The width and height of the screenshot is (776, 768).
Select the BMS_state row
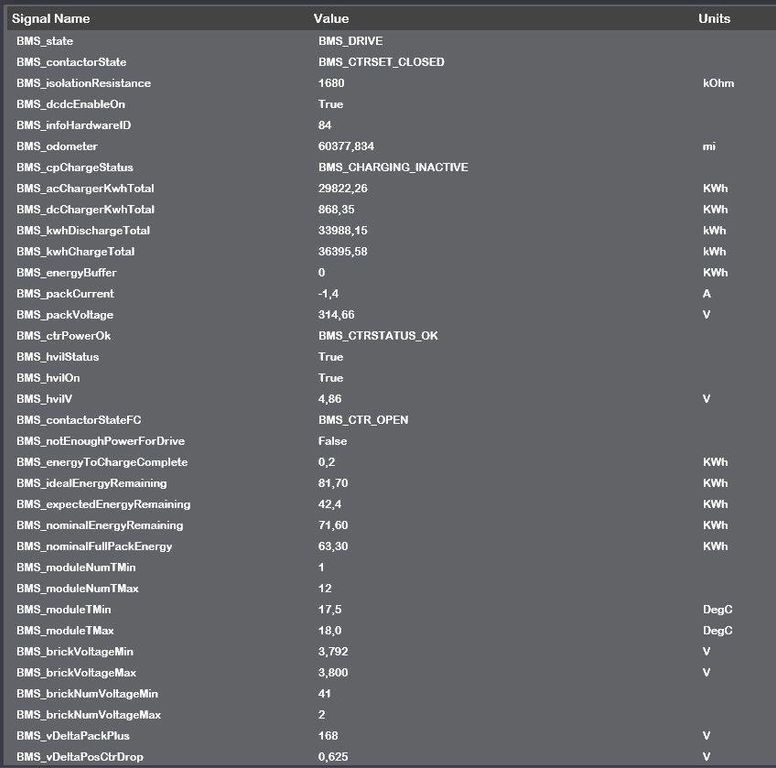[391, 41]
